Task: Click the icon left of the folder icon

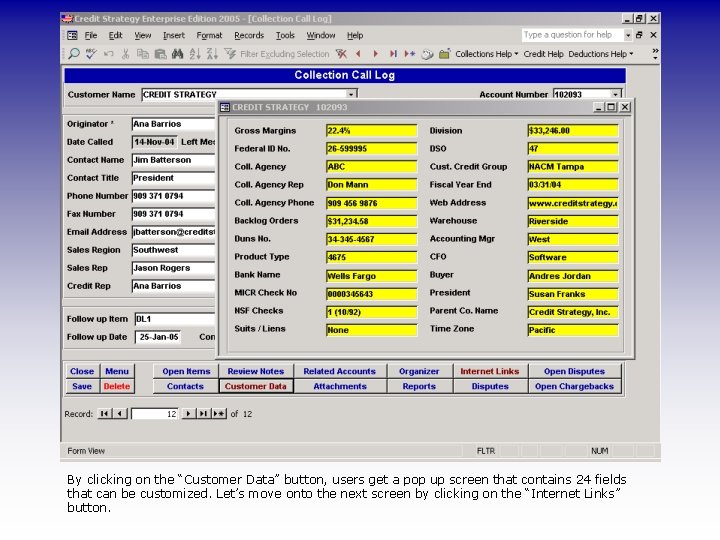Action: point(428,54)
